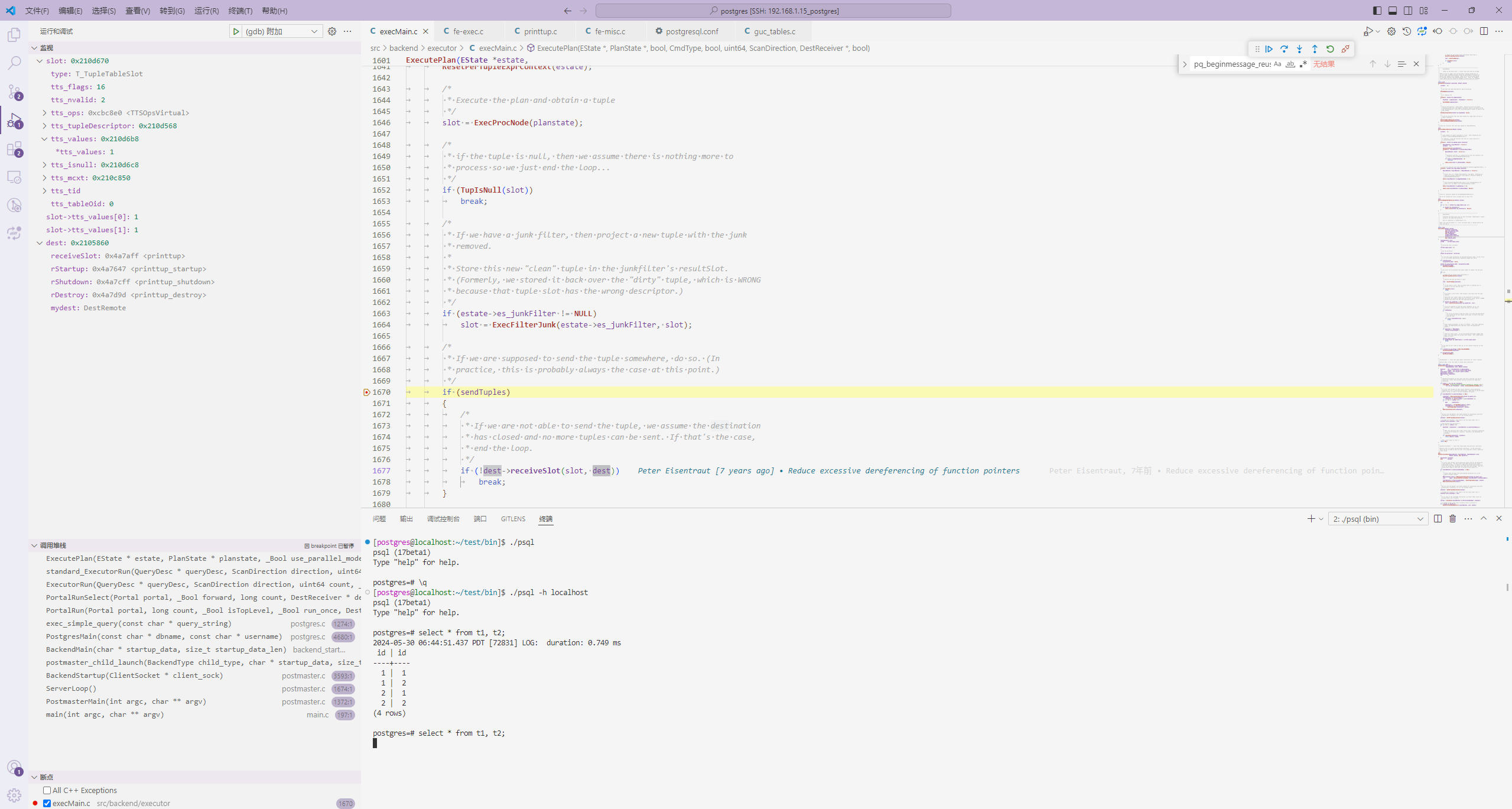
Task: Open the 文件(F) menu
Action: [37, 11]
